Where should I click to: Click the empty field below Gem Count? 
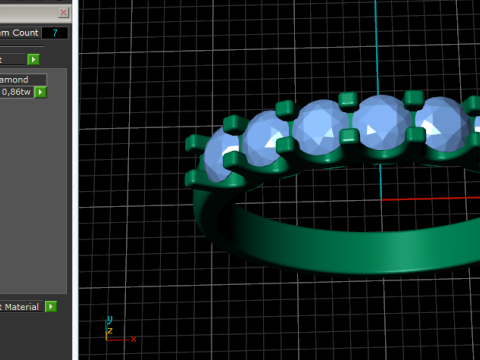[13, 60]
